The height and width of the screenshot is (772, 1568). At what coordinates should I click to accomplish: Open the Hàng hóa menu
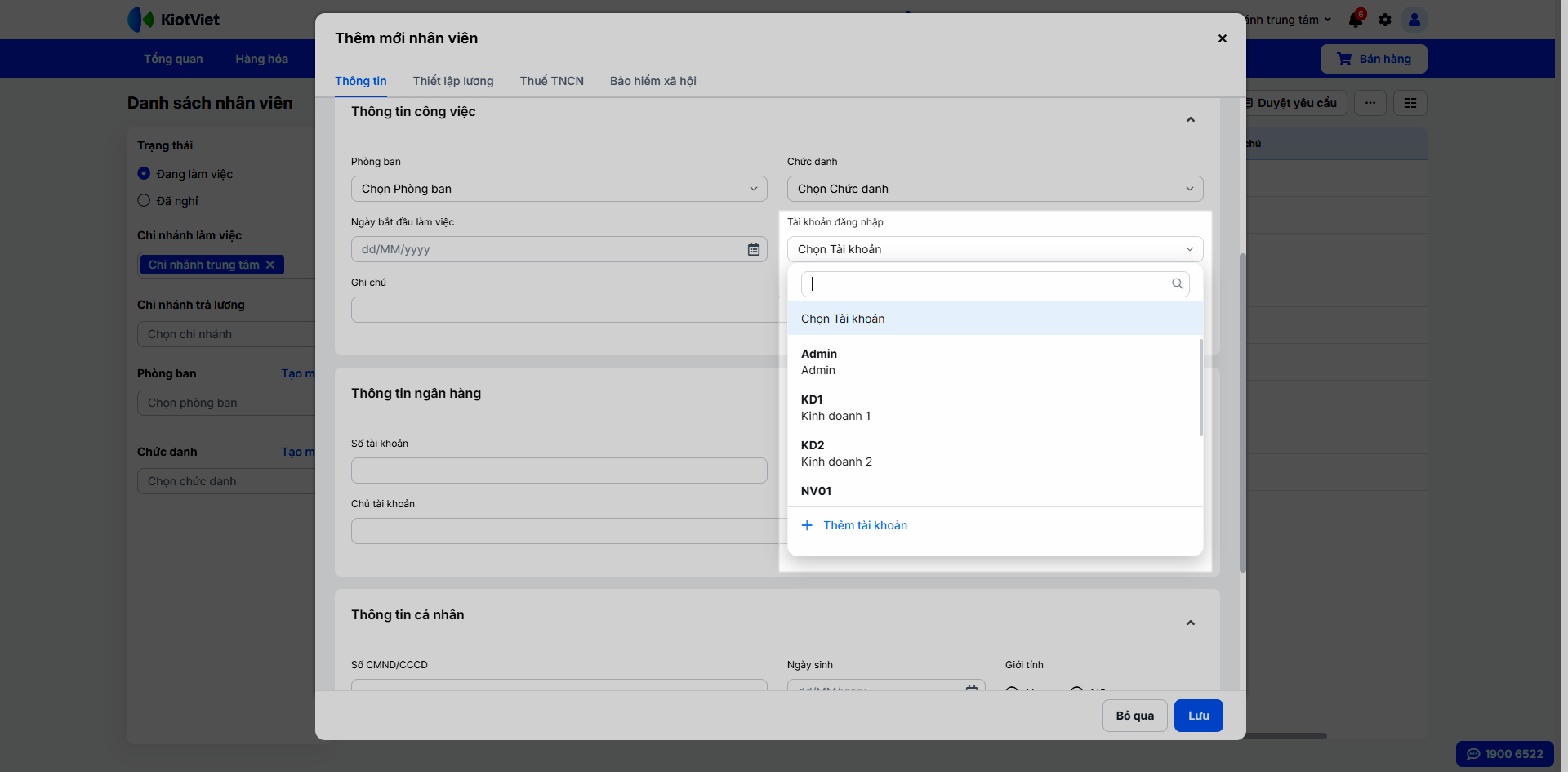coord(262,59)
